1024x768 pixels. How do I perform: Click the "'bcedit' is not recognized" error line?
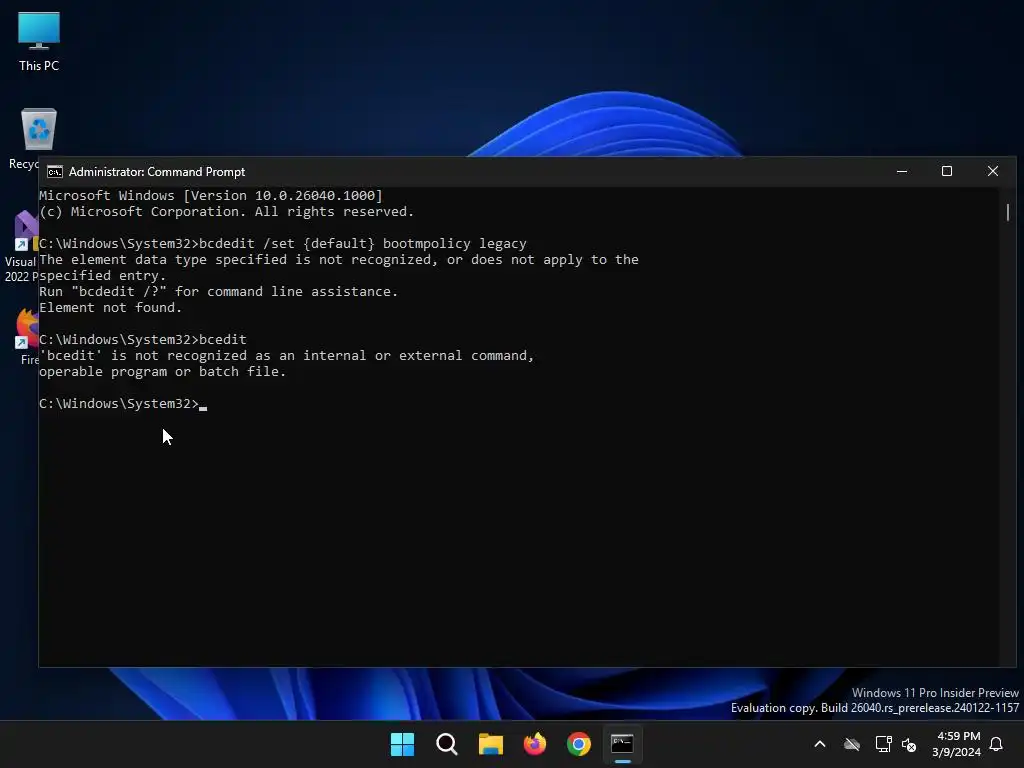click(287, 355)
